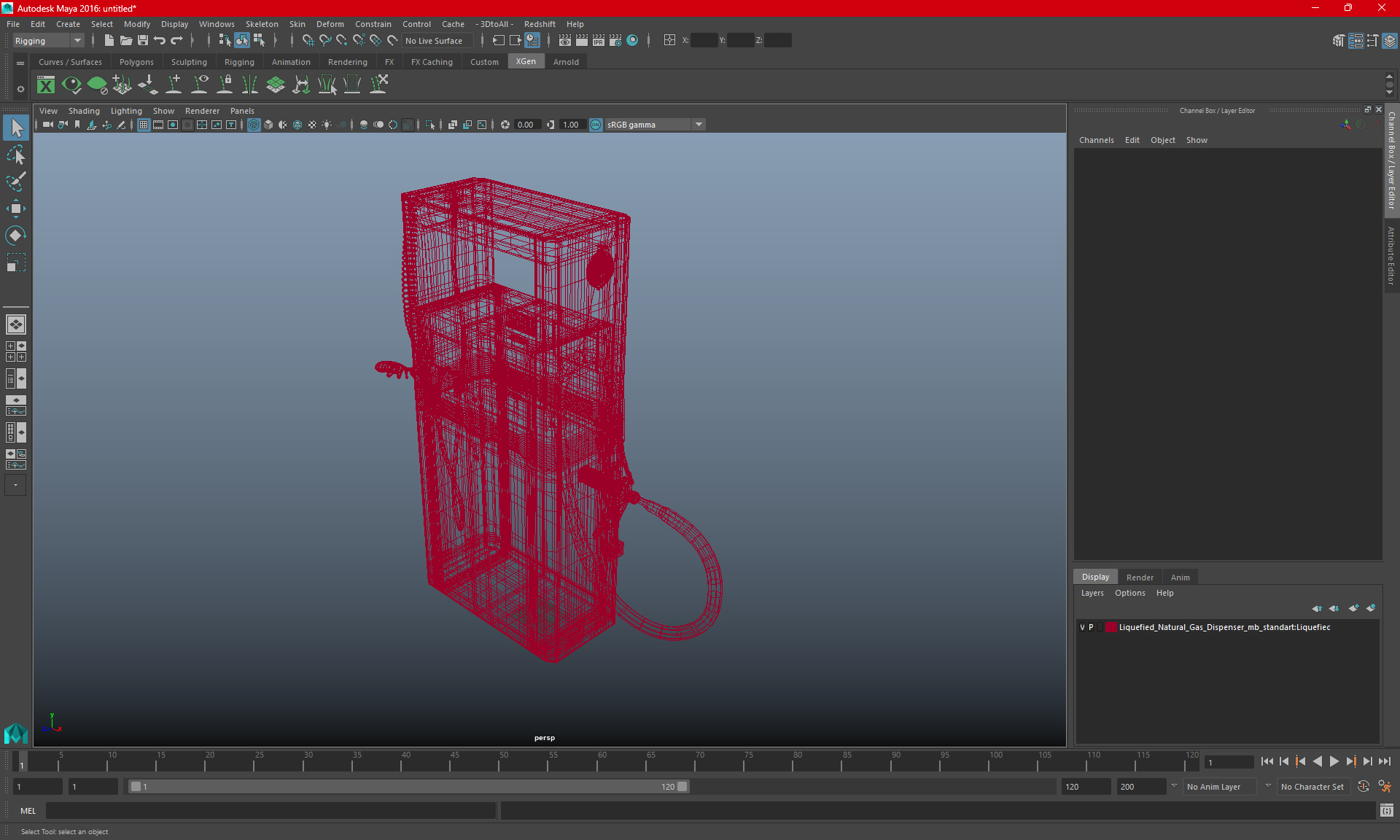1400x840 pixels.
Task: Open Channels menu in Channel Box
Action: [x=1096, y=140]
